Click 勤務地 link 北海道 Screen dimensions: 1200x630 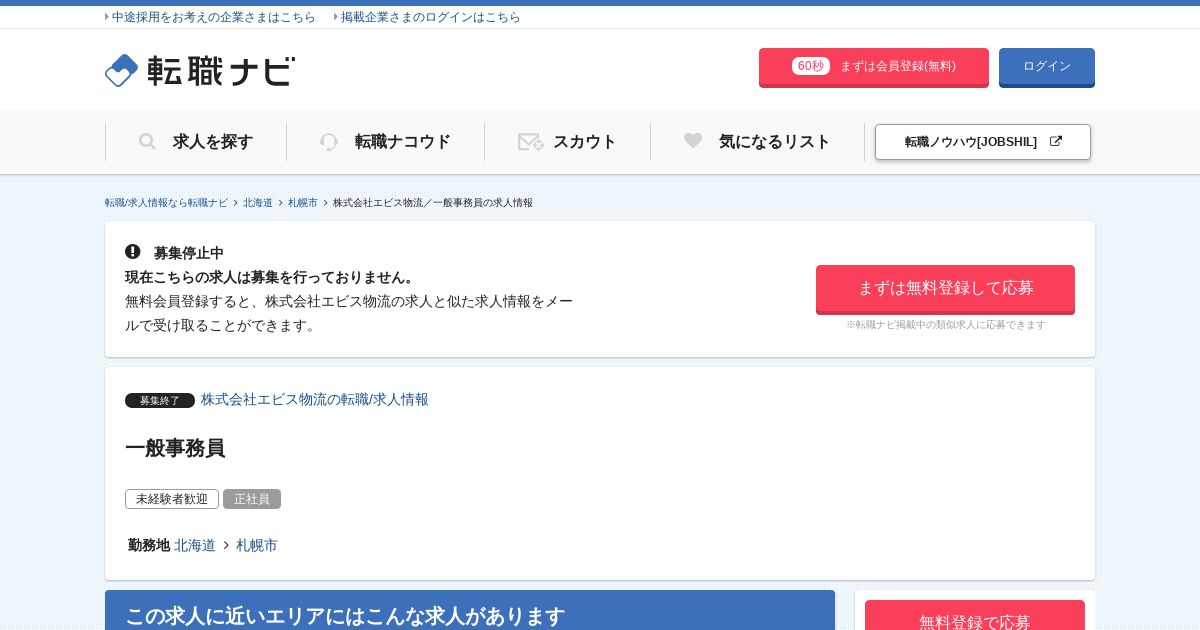tap(195, 546)
